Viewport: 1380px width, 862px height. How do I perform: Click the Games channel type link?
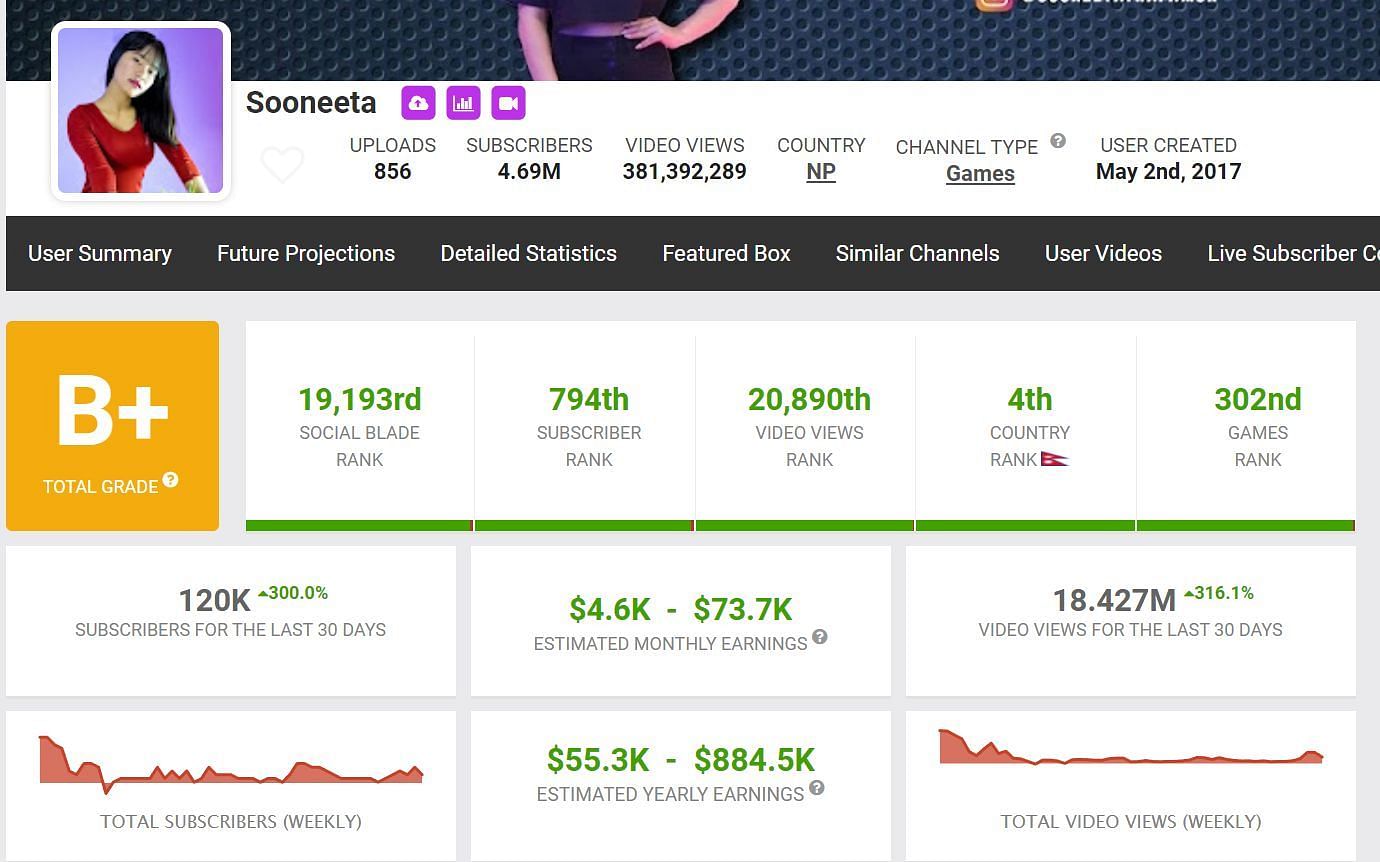coord(980,174)
